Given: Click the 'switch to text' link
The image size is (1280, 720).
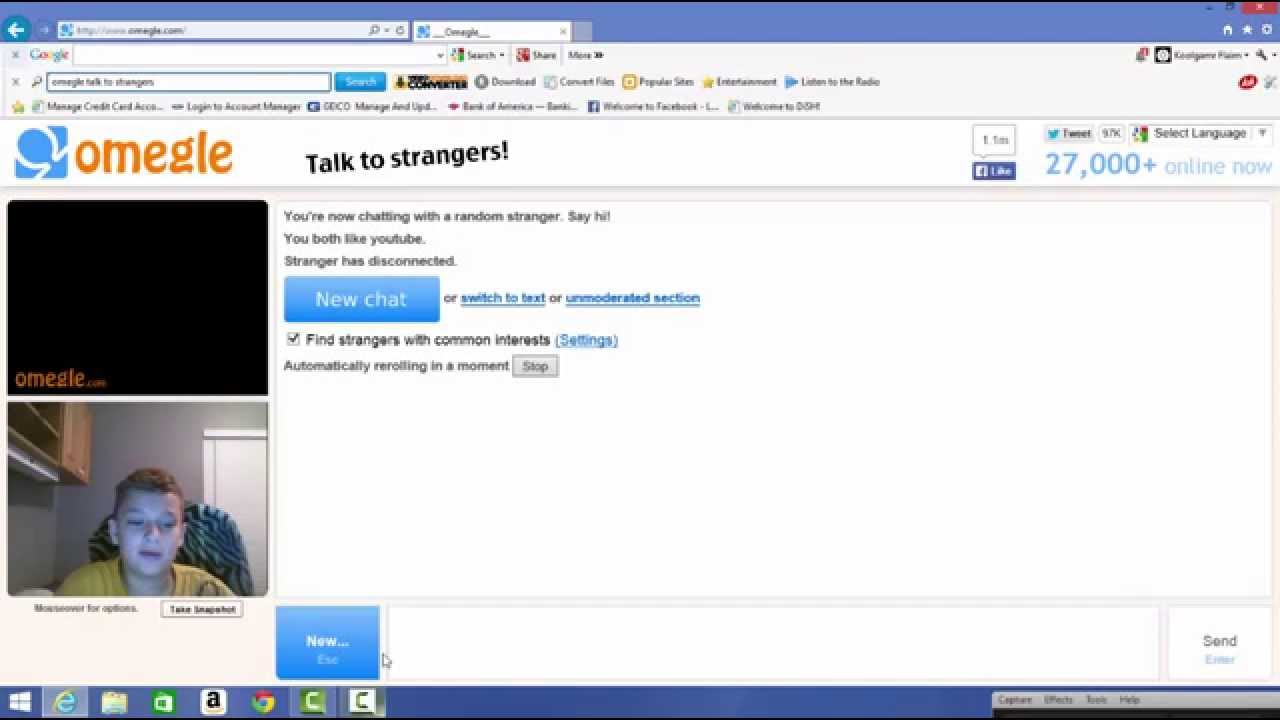Looking at the screenshot, I should pos(503,298).
